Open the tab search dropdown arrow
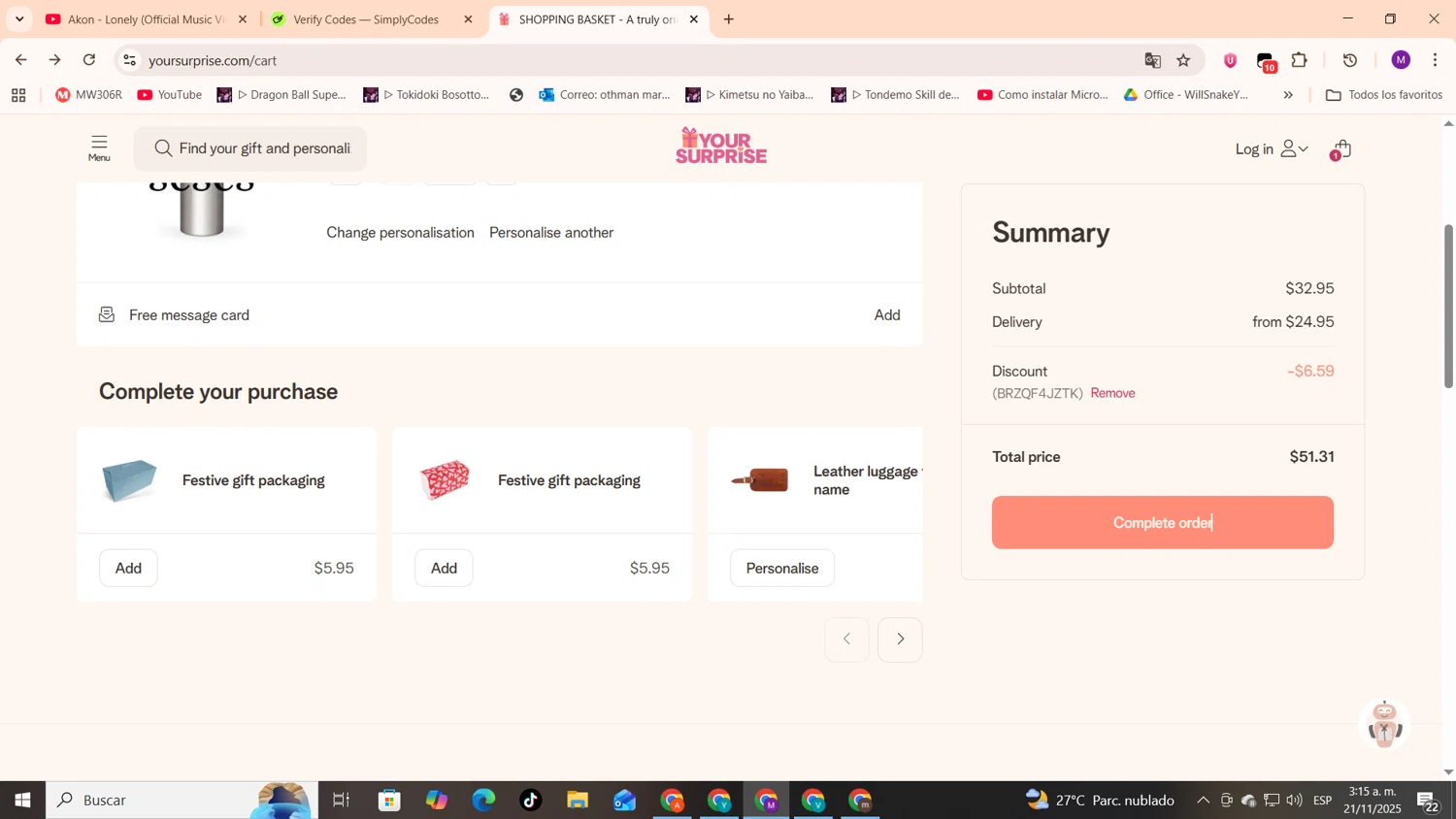 (x=19, y=19)
